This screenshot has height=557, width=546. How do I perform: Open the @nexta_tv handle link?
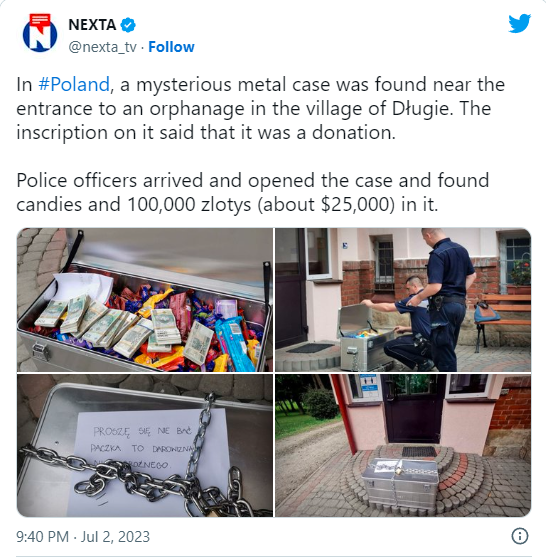pyautogui.click(x=102, y=47)
